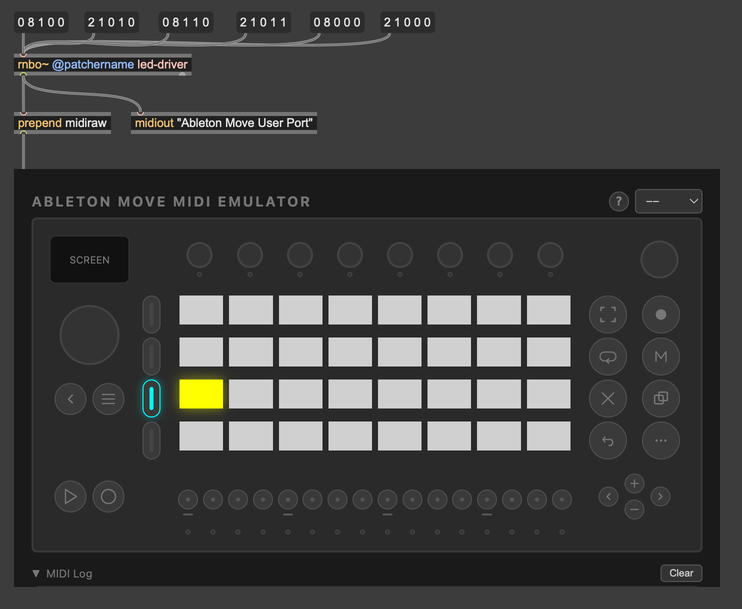Open the question mark help button
This screenshot has height=609, width=742.
(x=619, y=202)
